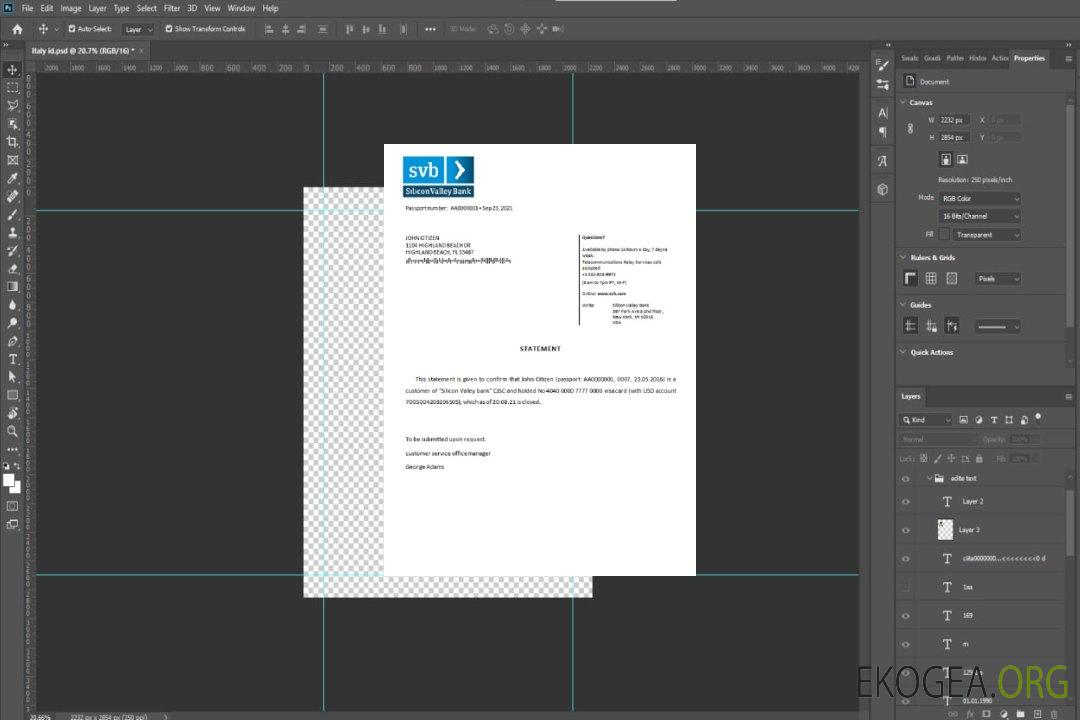Open the Character panel icon

882,112
